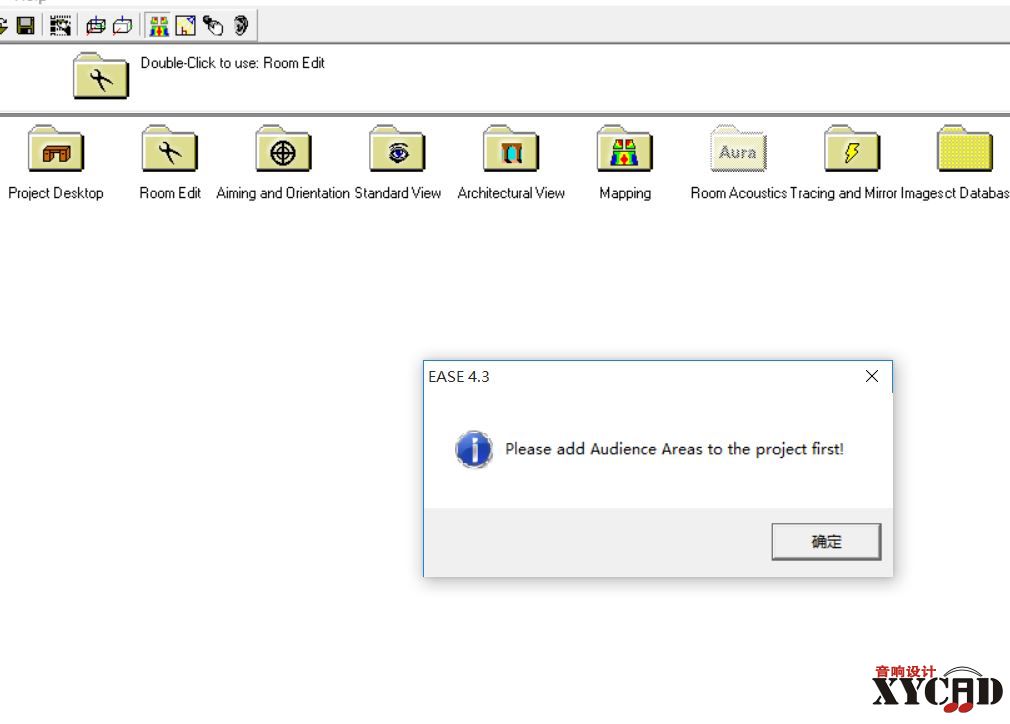
Task: Select the Room Edit folder in the module row
Action: 169,148
